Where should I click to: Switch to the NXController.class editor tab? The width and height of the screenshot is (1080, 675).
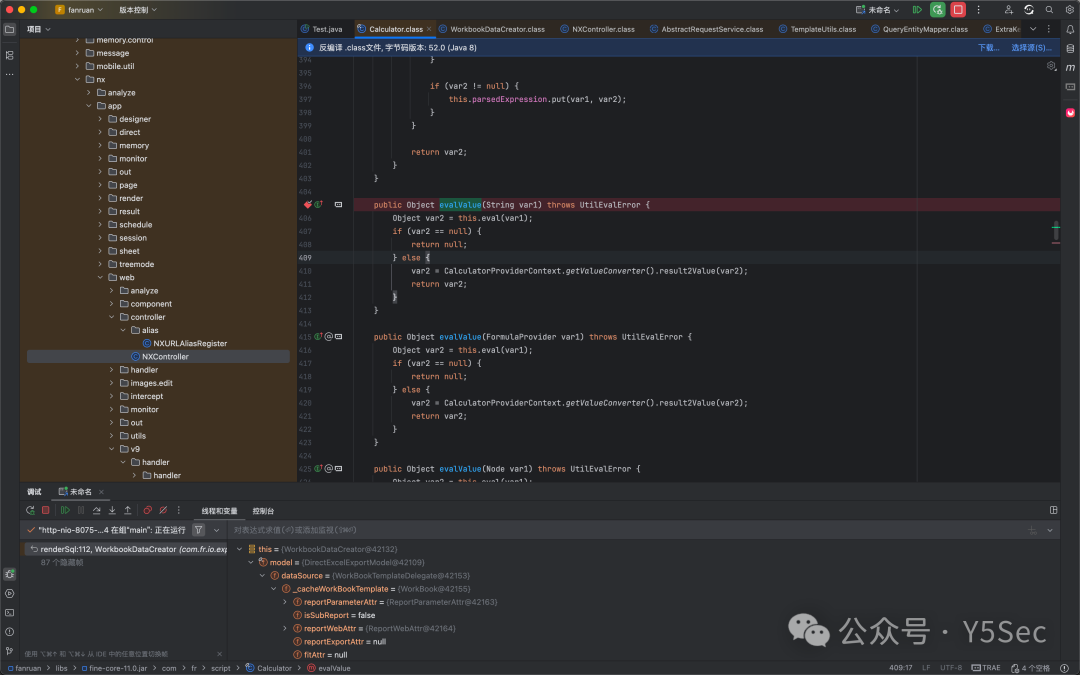[x=597, y=29]
